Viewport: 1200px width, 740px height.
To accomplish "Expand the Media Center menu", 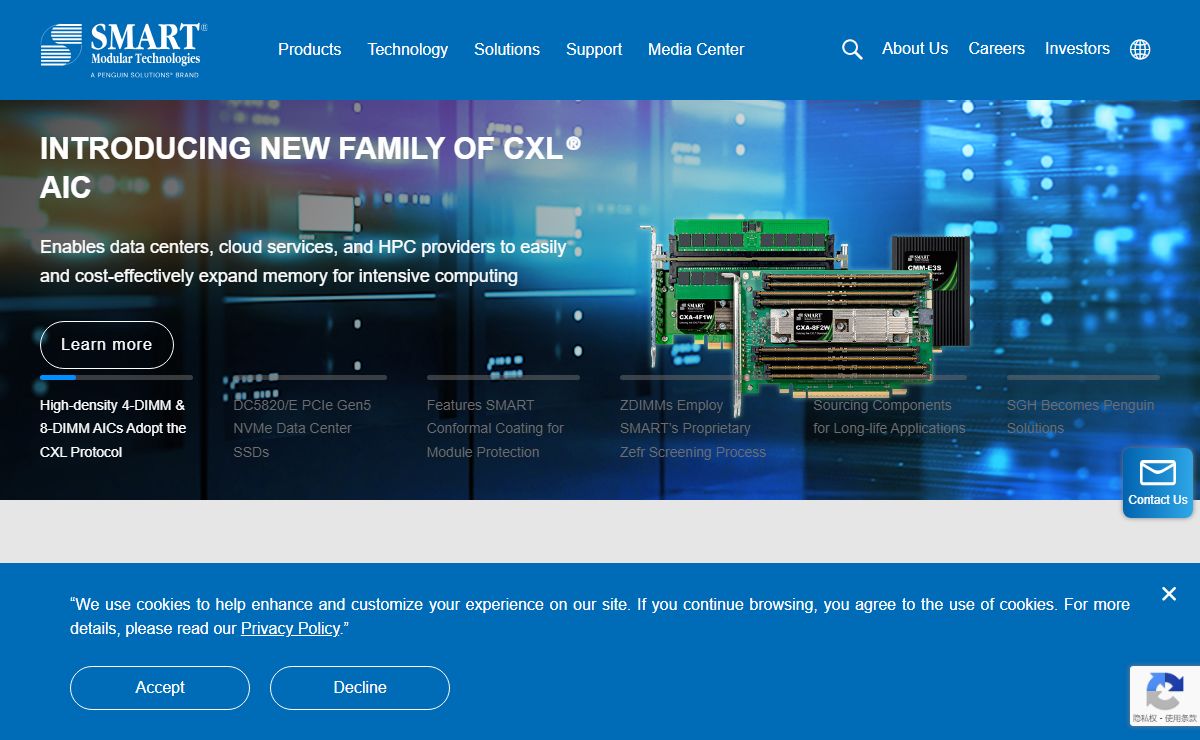I will click(x=695, y=49).
